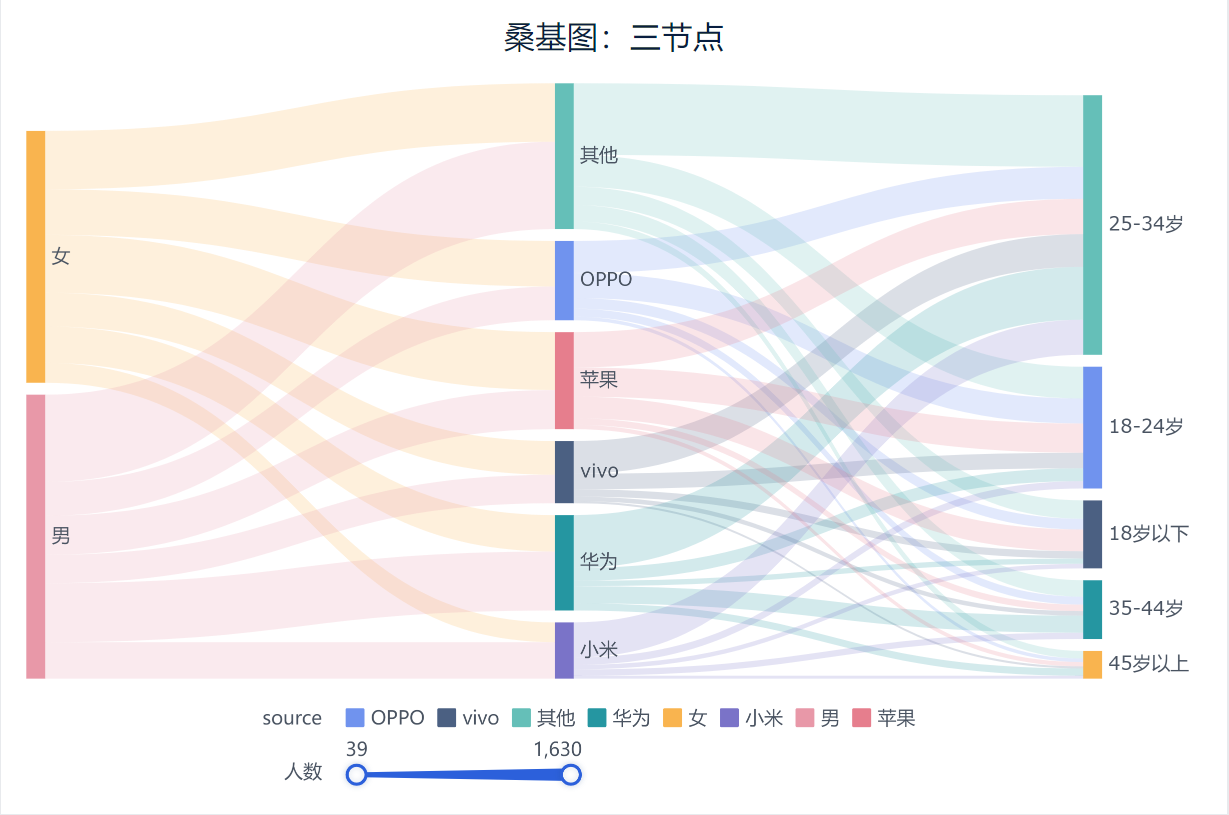Image resolution: width=1229 pixels, height=815 pixels.
Task: Select the 苹果 node bar
Action: [564, 380]
